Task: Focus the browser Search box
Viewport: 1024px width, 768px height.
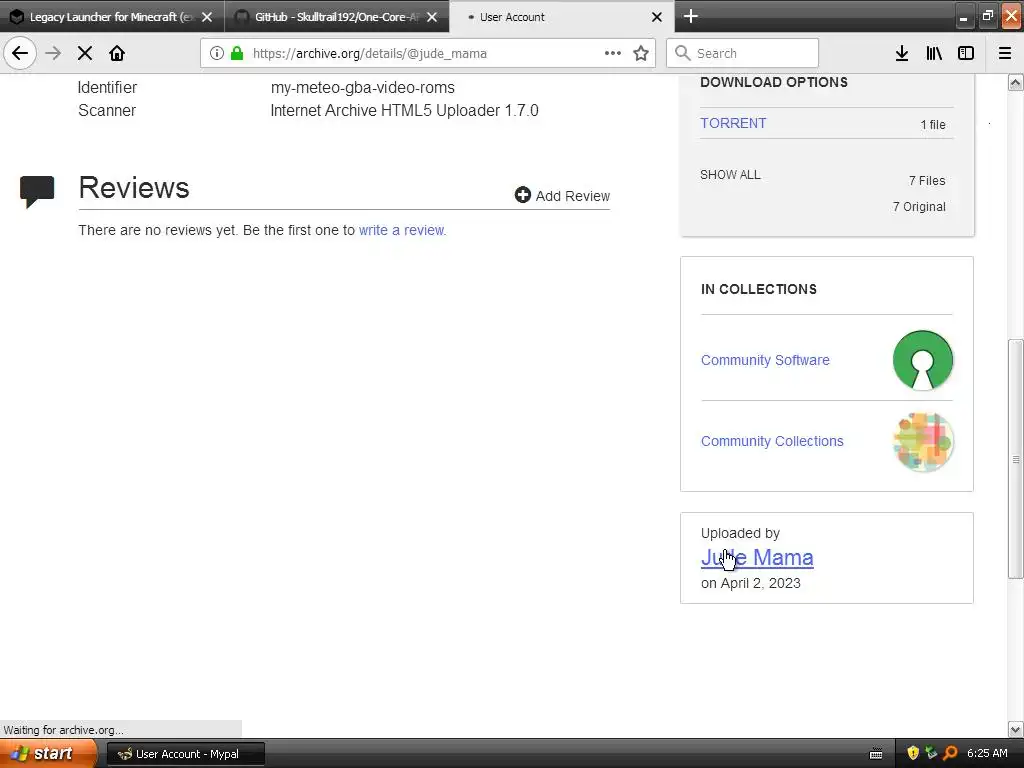Action: pyautogui.click(x=742, y=53)
